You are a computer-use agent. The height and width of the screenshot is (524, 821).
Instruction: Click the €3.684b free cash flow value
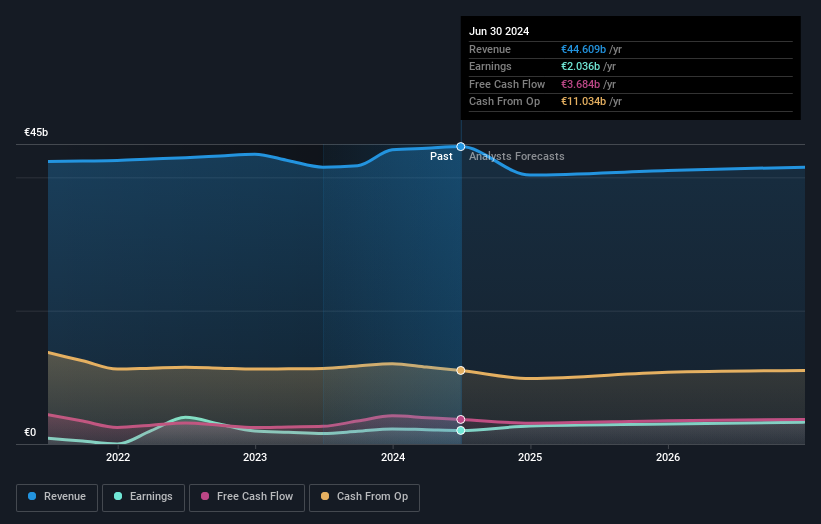[580, 84]
